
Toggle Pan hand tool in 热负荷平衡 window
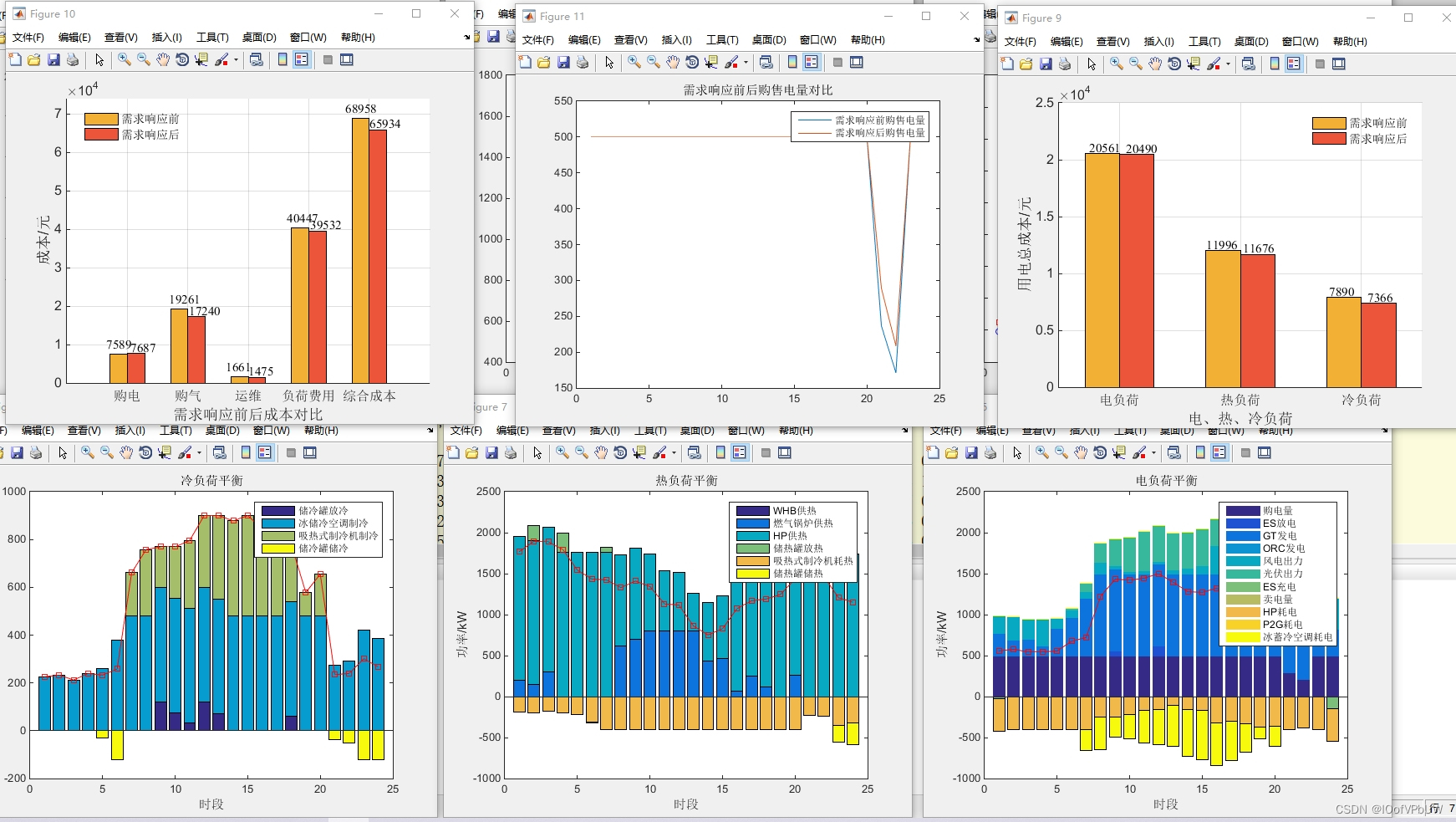601,452
